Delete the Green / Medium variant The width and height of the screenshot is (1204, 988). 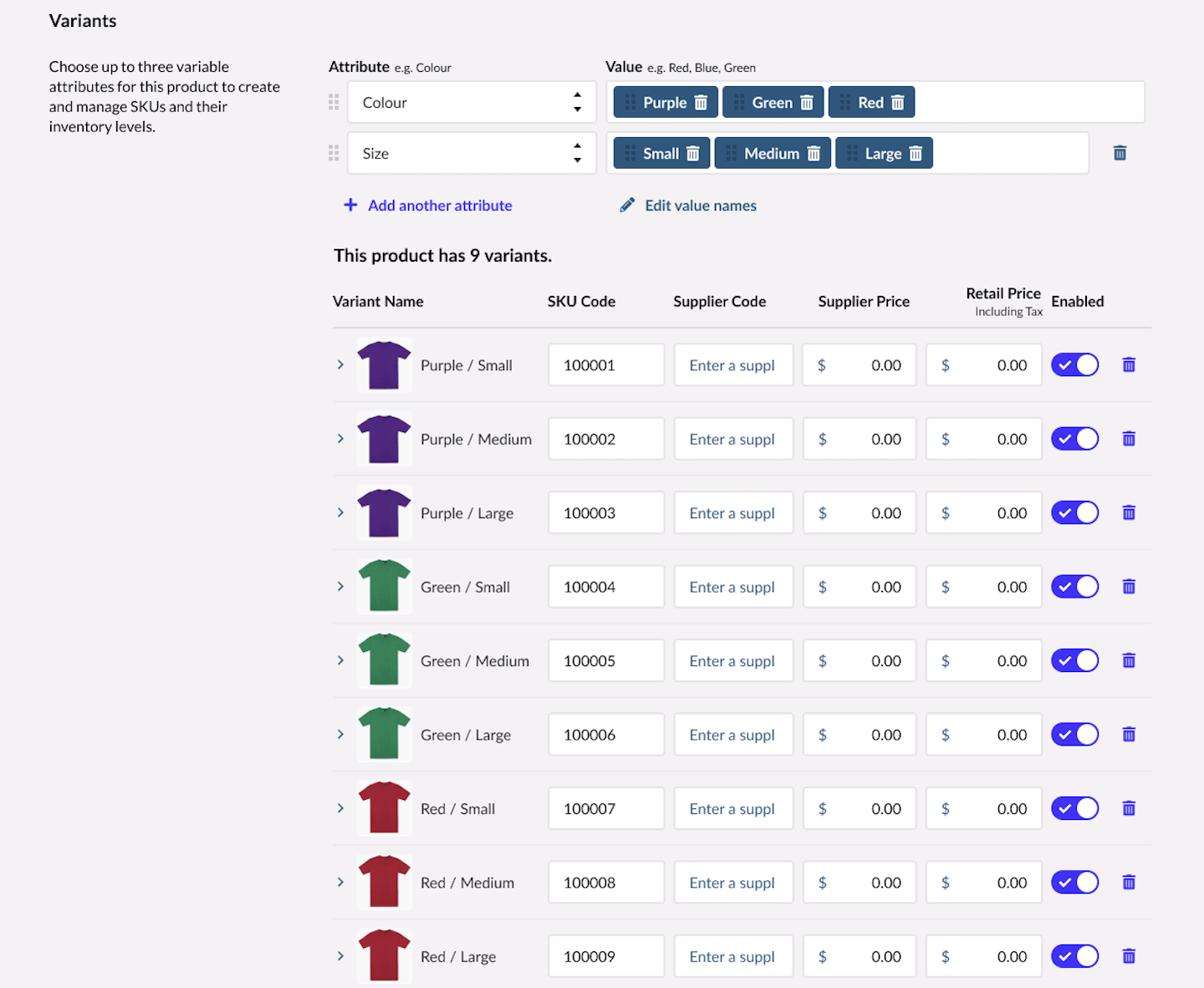click(1128, 661)
